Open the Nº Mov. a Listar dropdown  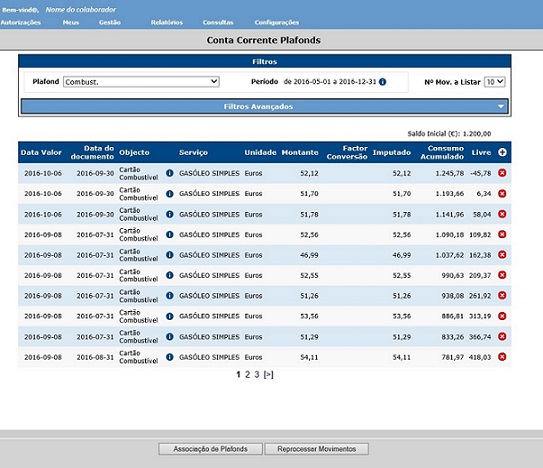[495, 82]
